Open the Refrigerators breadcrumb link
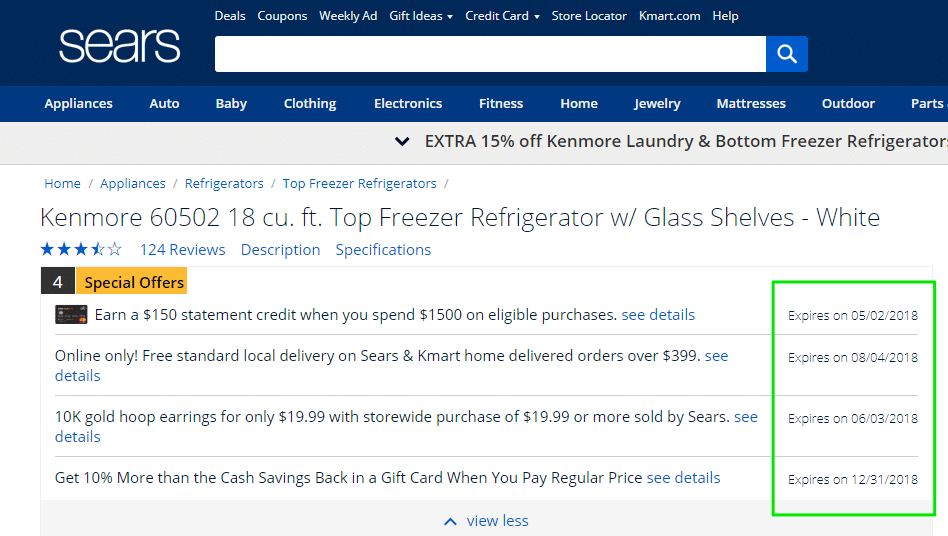This screenshot has height=536, width=948. 224,183
